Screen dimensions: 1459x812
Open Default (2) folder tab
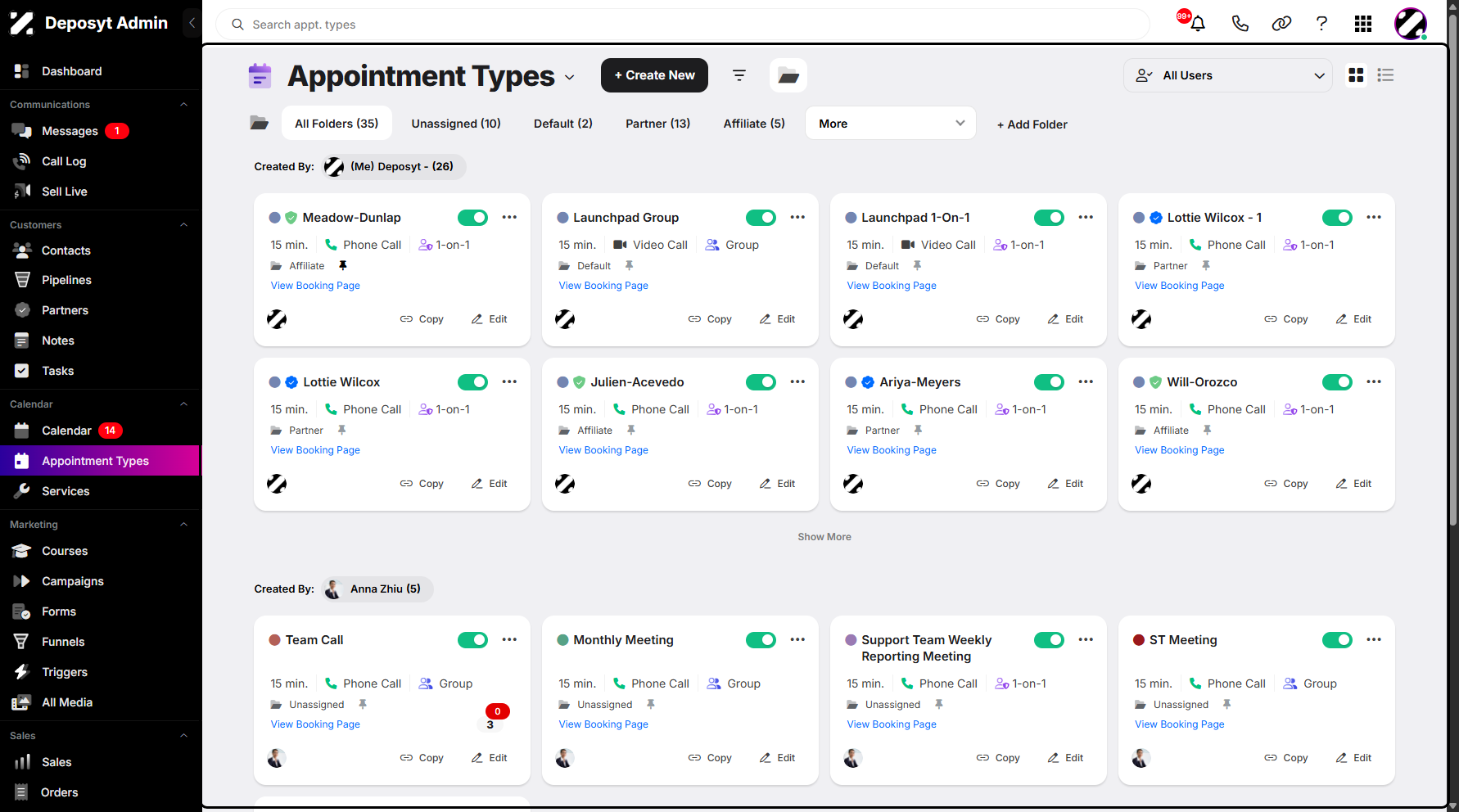coord(563,124)
